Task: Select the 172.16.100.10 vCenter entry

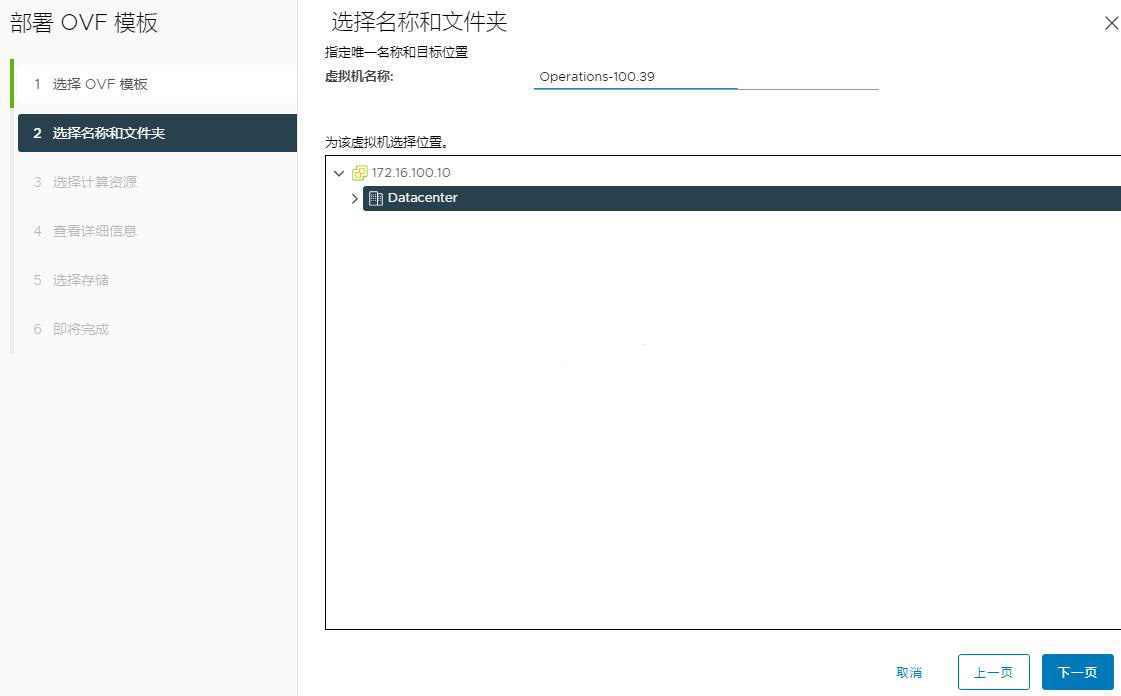Action: tap(410, 173)
